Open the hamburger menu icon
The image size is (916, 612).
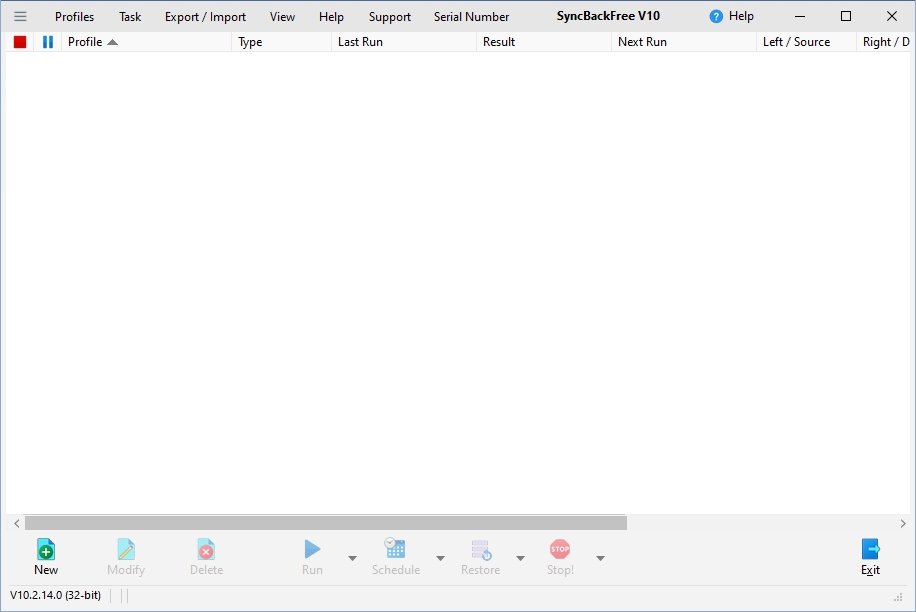(20, 16)
